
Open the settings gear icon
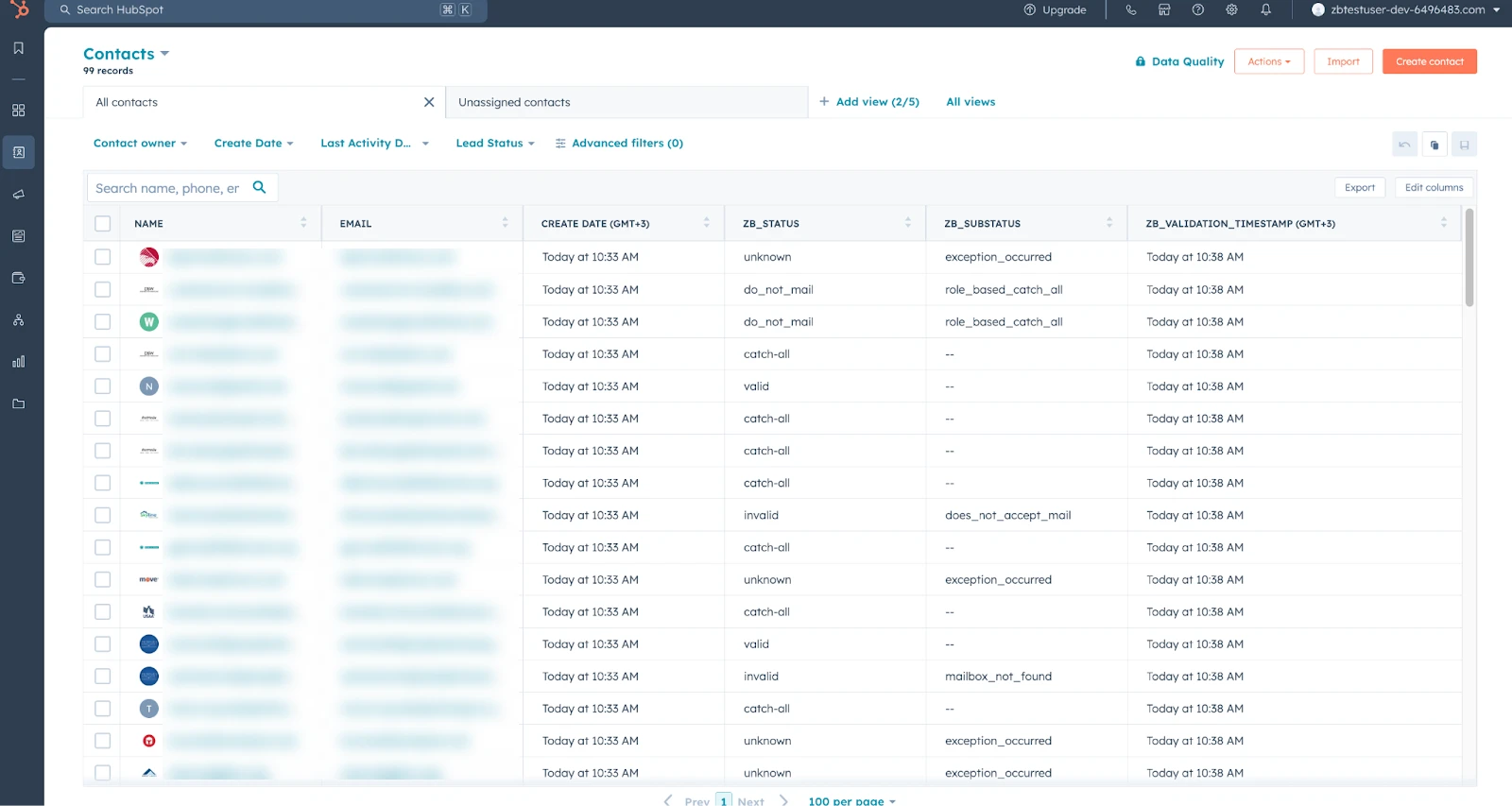pyautogui.click(x=1231, y=10)
